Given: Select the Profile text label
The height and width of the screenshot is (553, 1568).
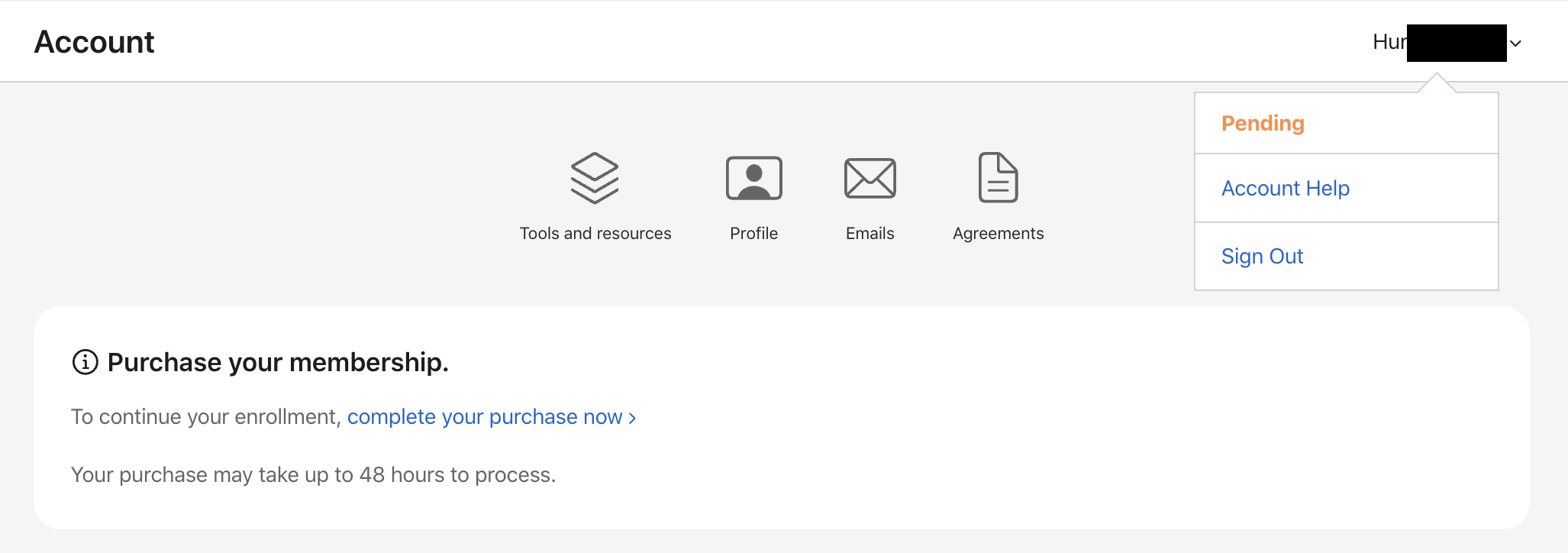Looking at the screenshot, I should (x=753, y=234).
